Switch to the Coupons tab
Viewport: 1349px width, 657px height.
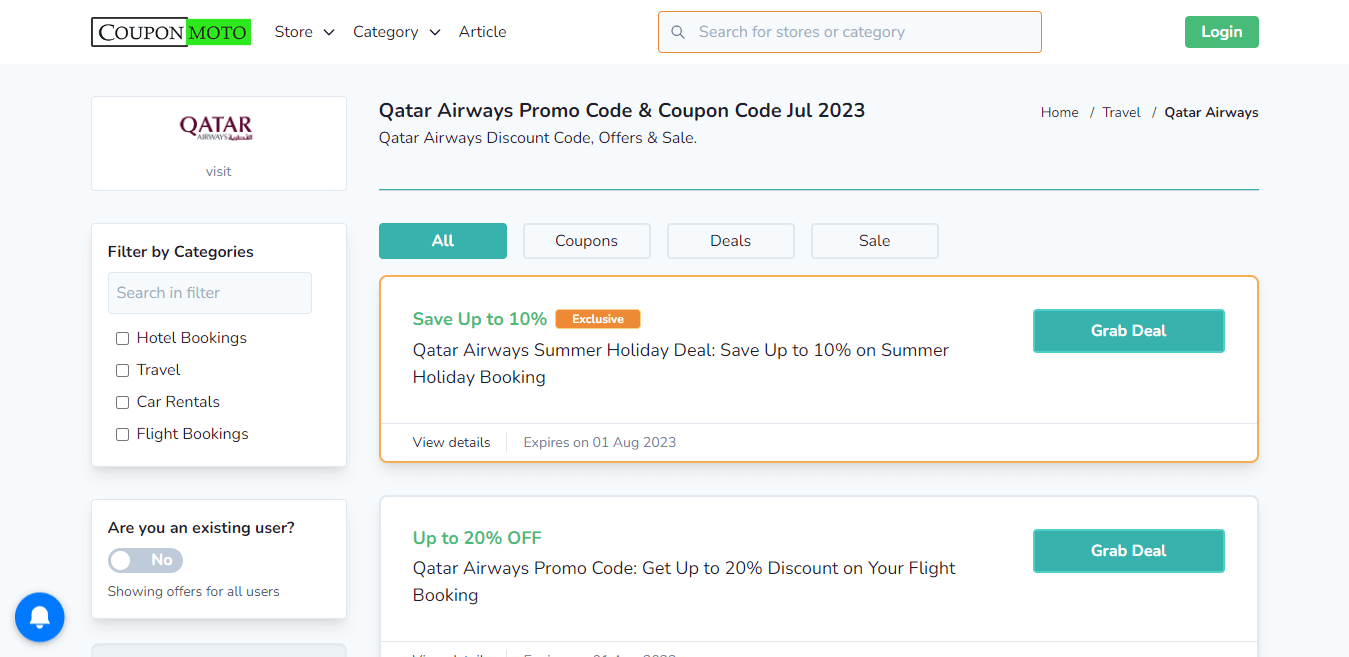pyautogui.click(x=586, y=241)
